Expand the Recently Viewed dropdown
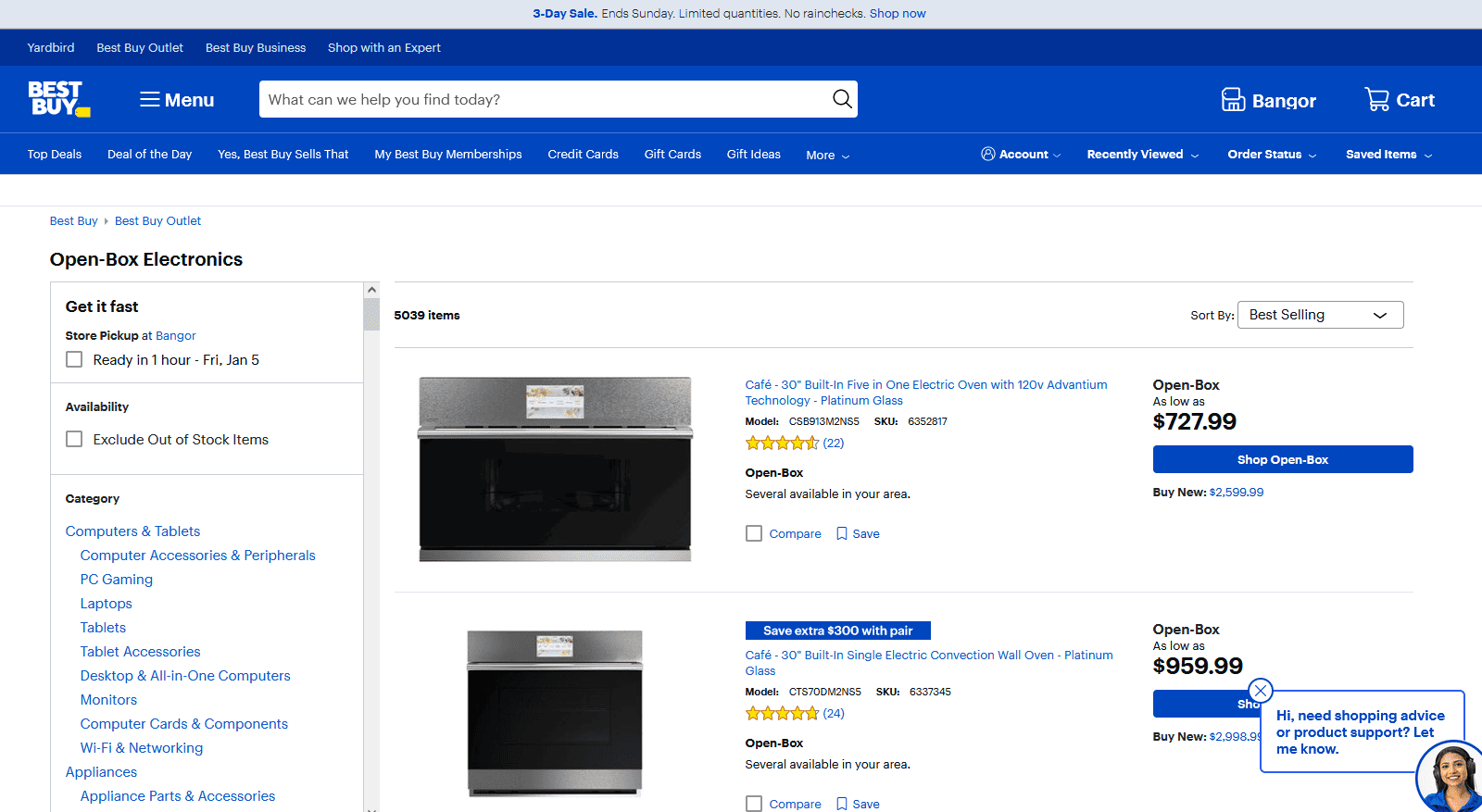This screenshot has height=812, width=1482. [x=1142, y=155]
